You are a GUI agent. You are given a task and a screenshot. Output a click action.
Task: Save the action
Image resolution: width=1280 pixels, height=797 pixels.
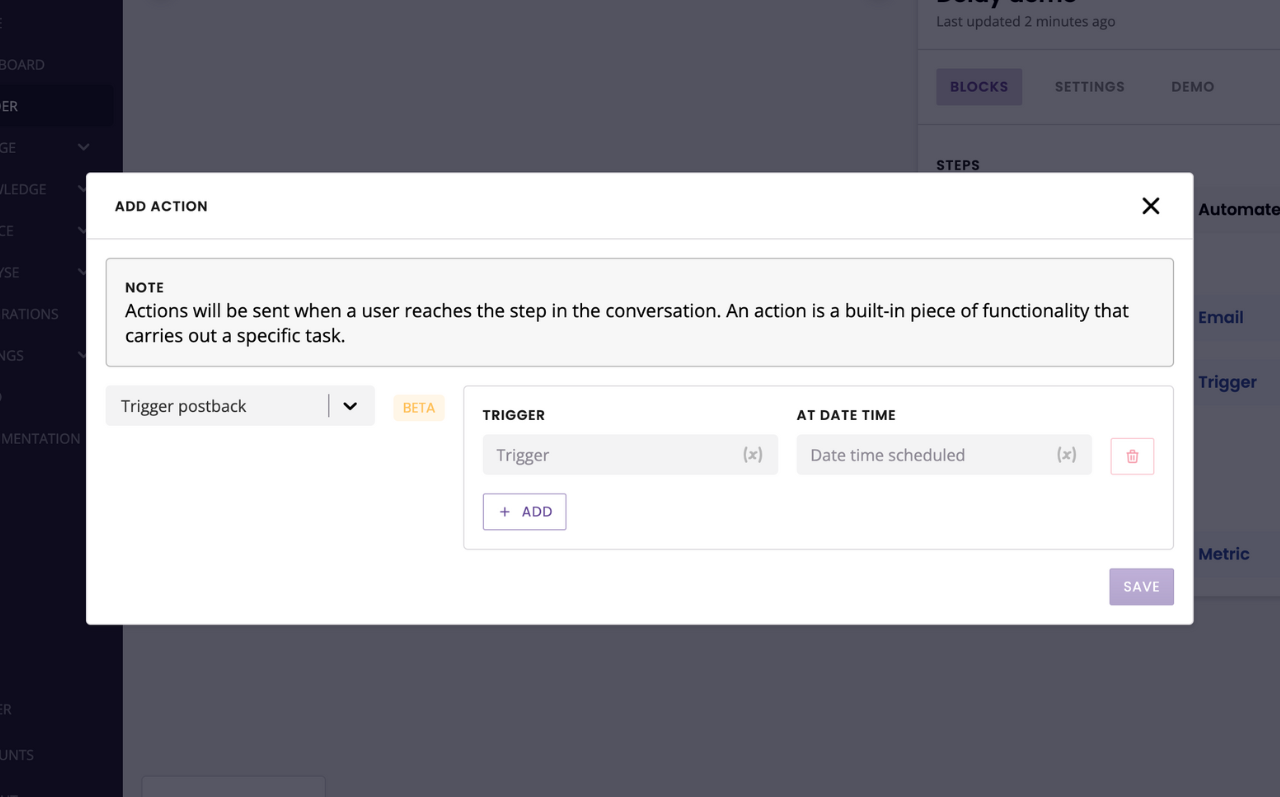(x=1141, y=587)
